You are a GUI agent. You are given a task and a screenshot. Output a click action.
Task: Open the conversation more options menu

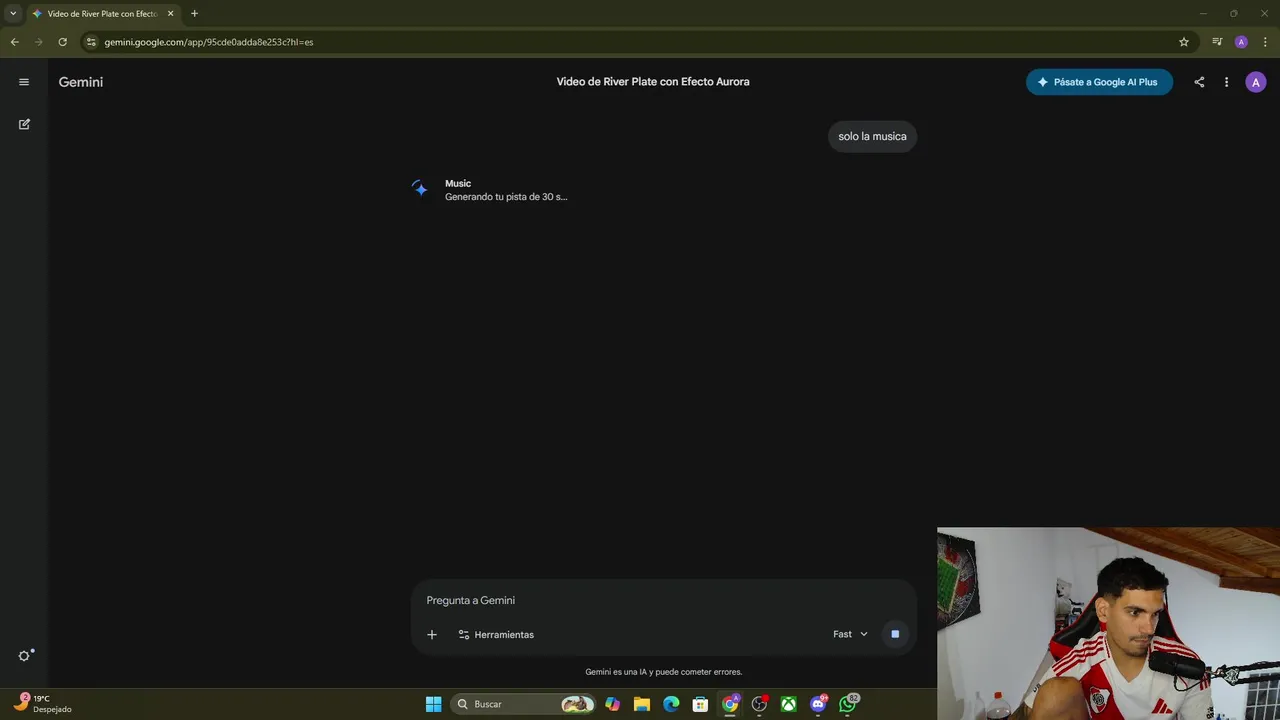1226,82
